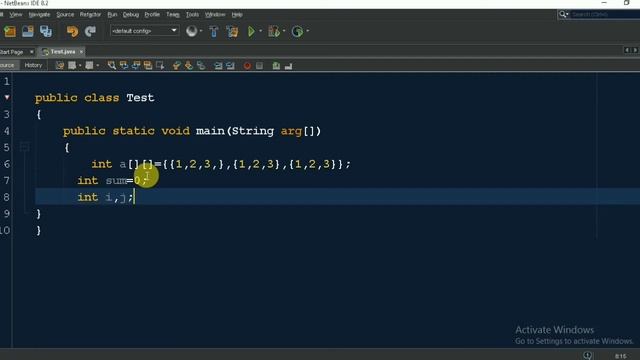Screen dimensions: 640x360
Task: Close the Test.java tab
Action: pyautogui.click(x=81, y=52)
